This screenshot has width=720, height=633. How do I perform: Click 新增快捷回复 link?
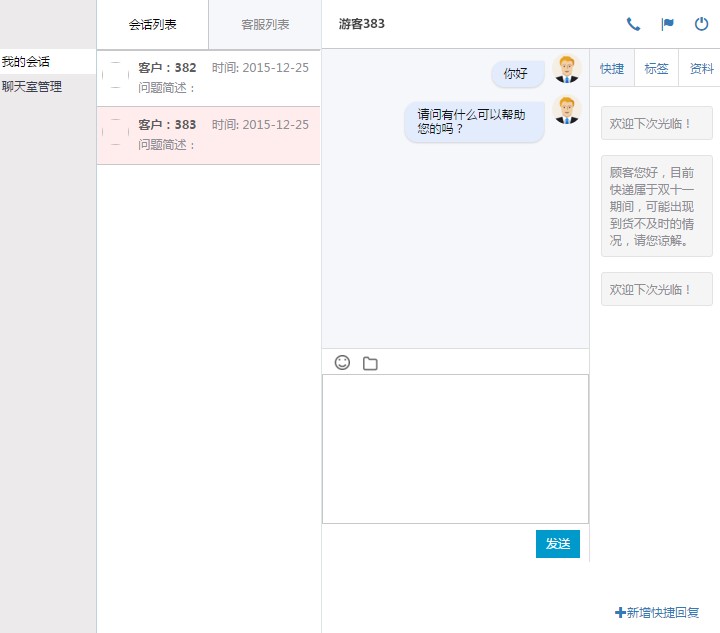tap(657, 612)
